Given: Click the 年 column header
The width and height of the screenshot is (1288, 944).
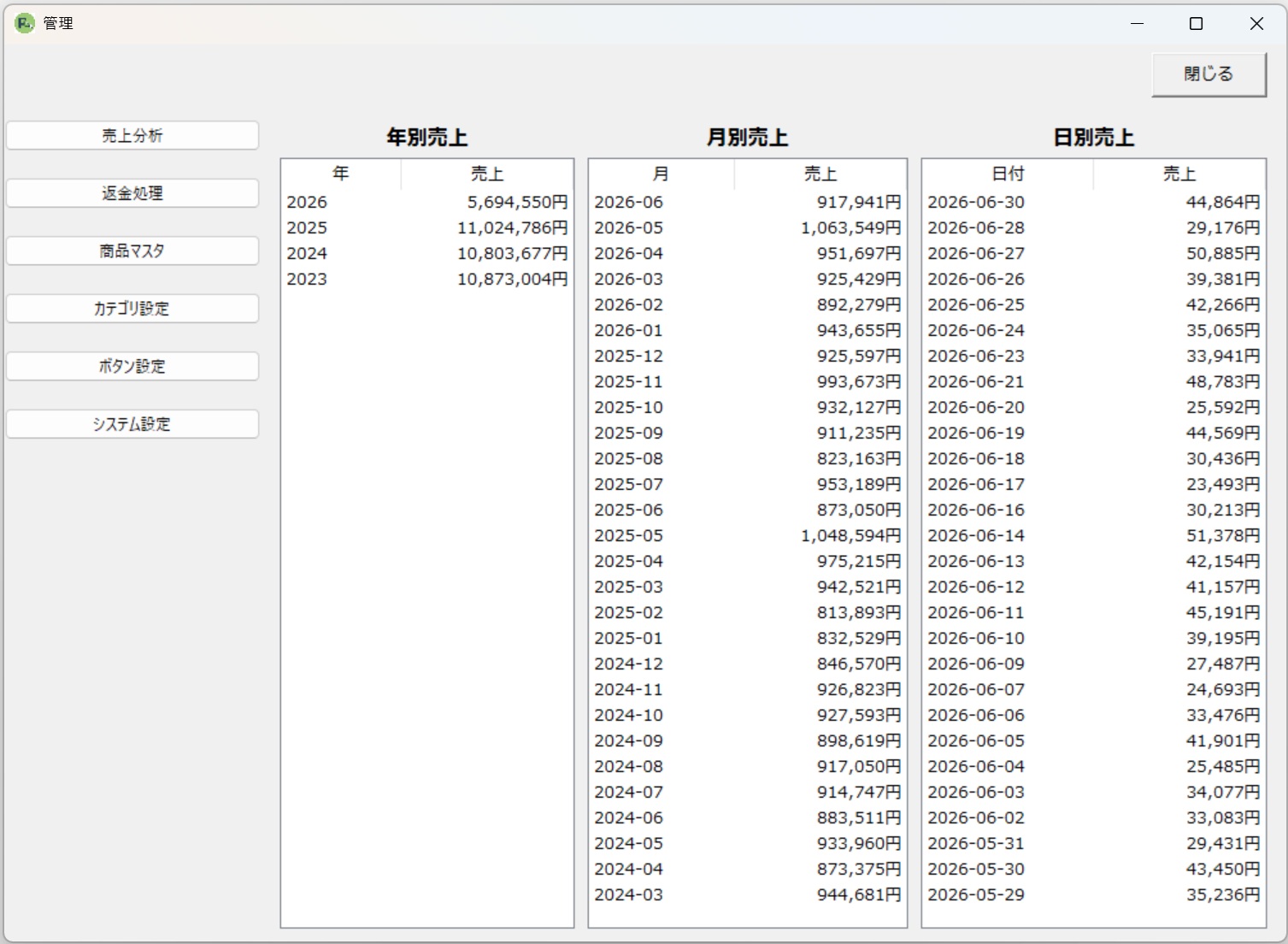Looking at the screenshot, I should point(340,174).
